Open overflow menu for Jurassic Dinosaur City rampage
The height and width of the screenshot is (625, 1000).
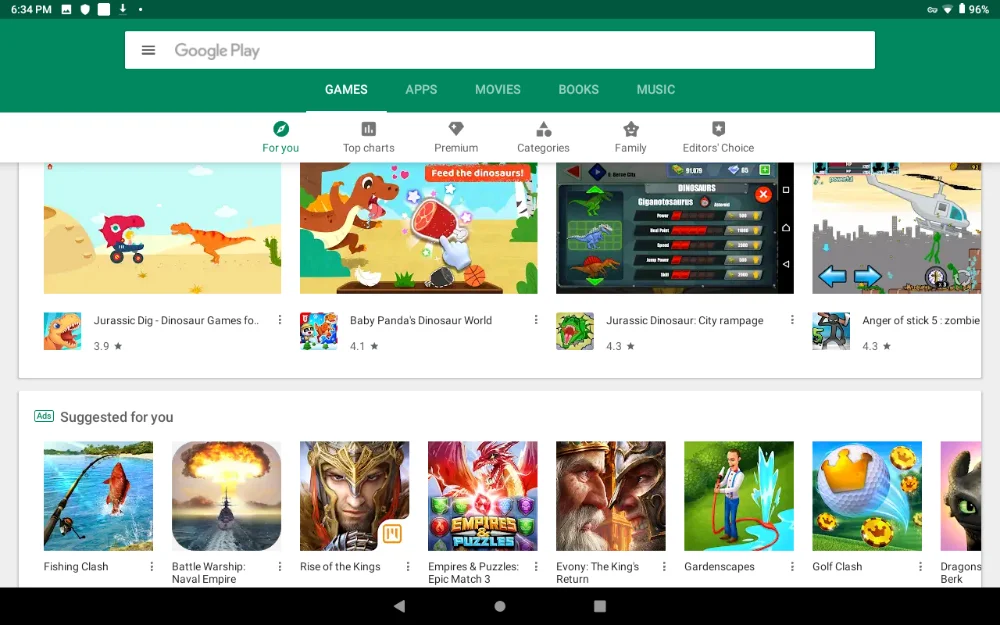pos(792,320)
